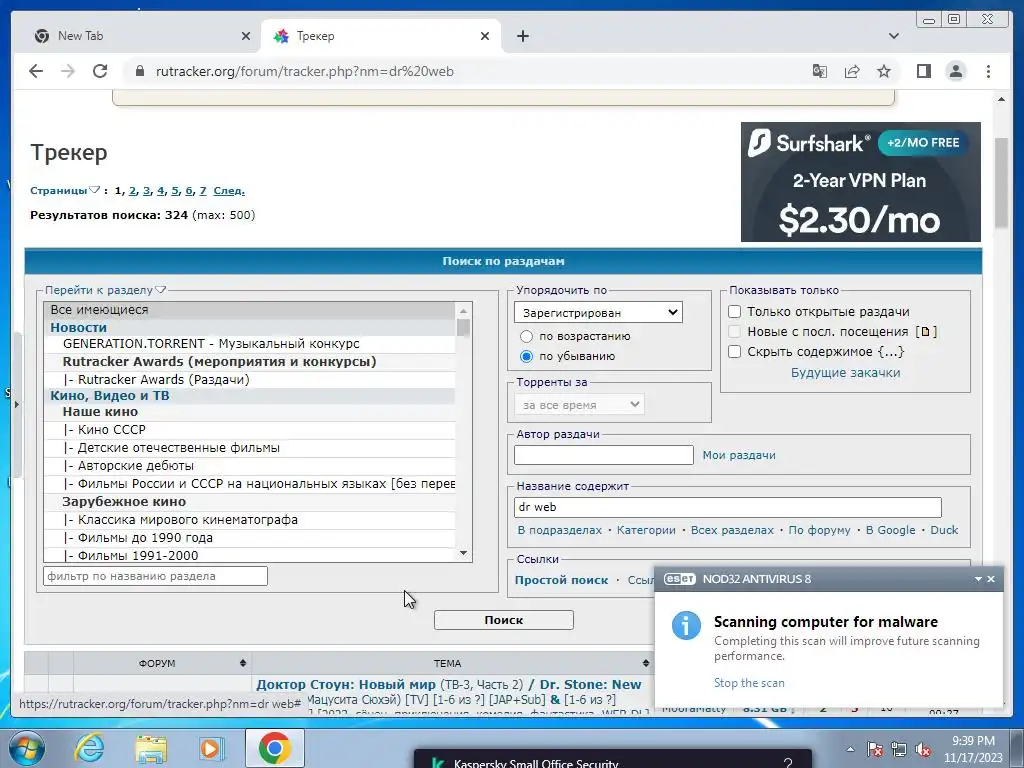1024x768 pixels.
Task: Click the Duck search link
Action: [944, 530]
